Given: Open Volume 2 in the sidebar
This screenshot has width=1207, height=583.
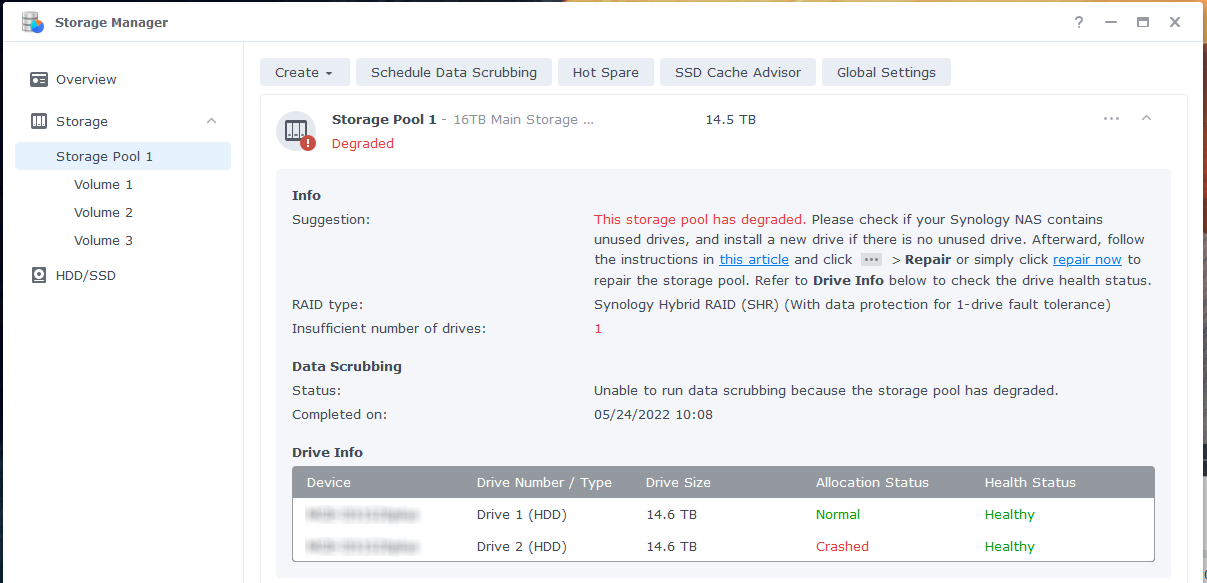Looking at the screenshot, I should click(103, 212).
